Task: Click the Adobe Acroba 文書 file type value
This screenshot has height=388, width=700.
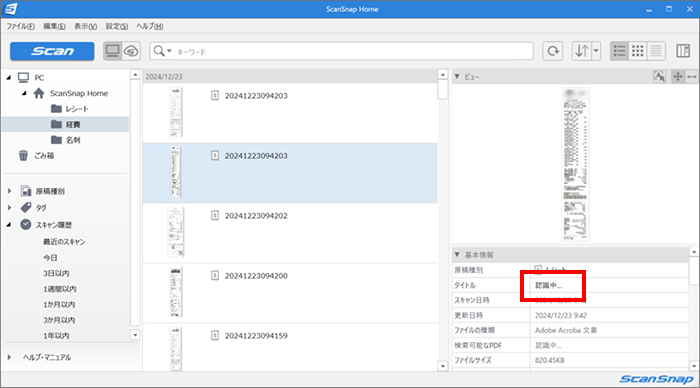Action: 566,330
